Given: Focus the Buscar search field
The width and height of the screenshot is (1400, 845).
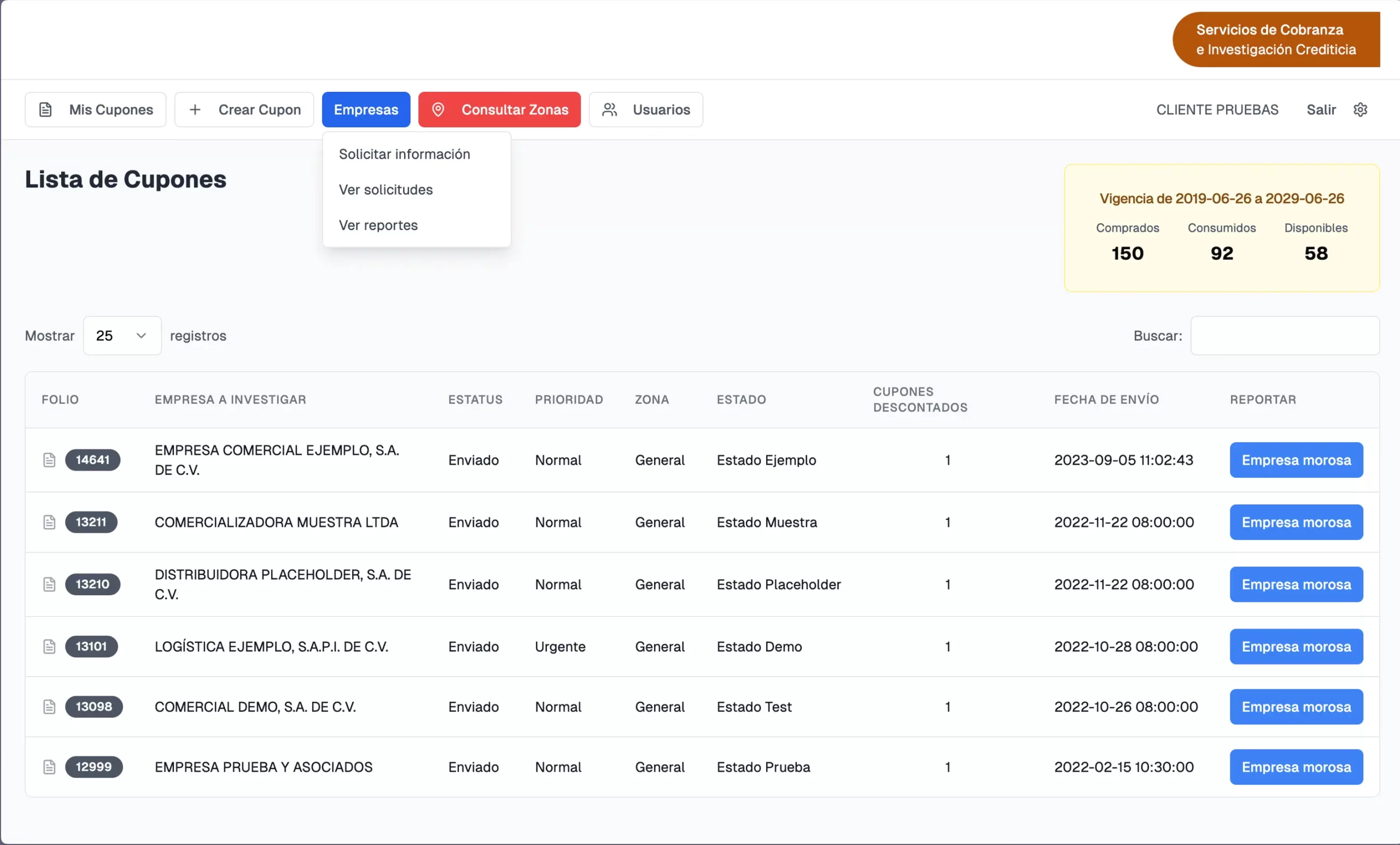Looking at the screenshot, I should pos(1284,336).
